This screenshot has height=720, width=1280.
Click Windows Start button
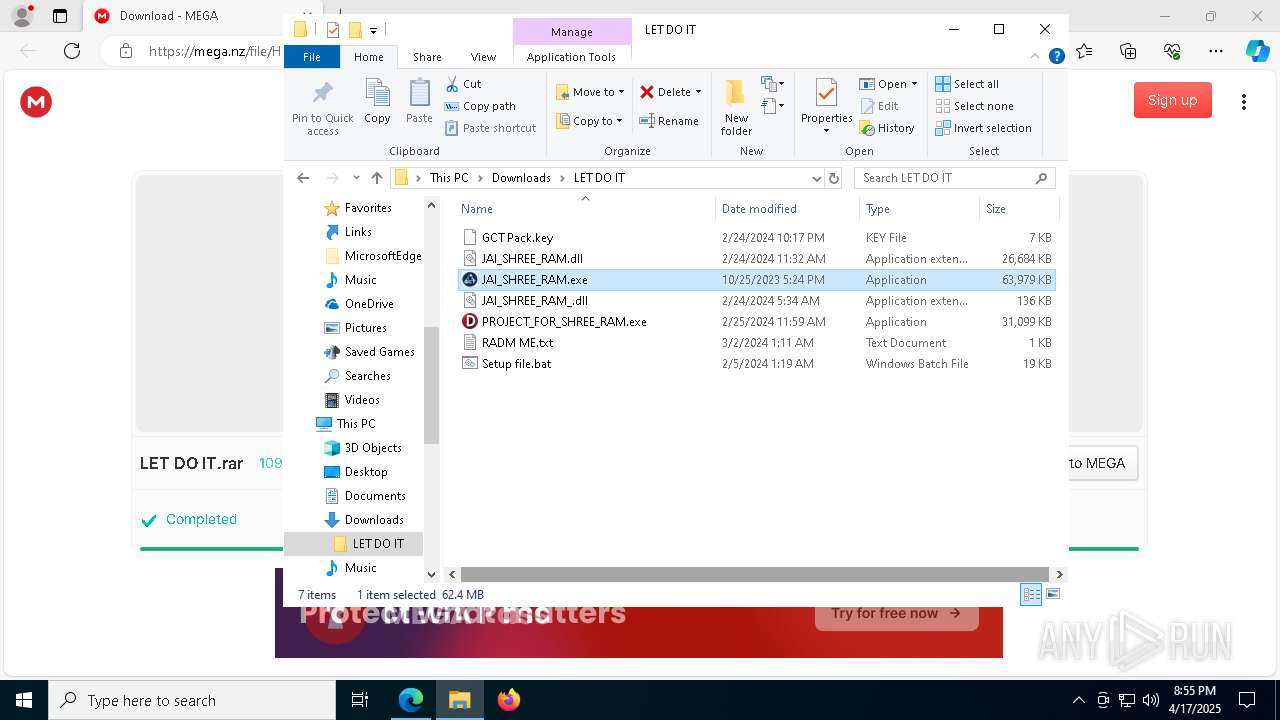pyautogui.click(x=24, y=700)
